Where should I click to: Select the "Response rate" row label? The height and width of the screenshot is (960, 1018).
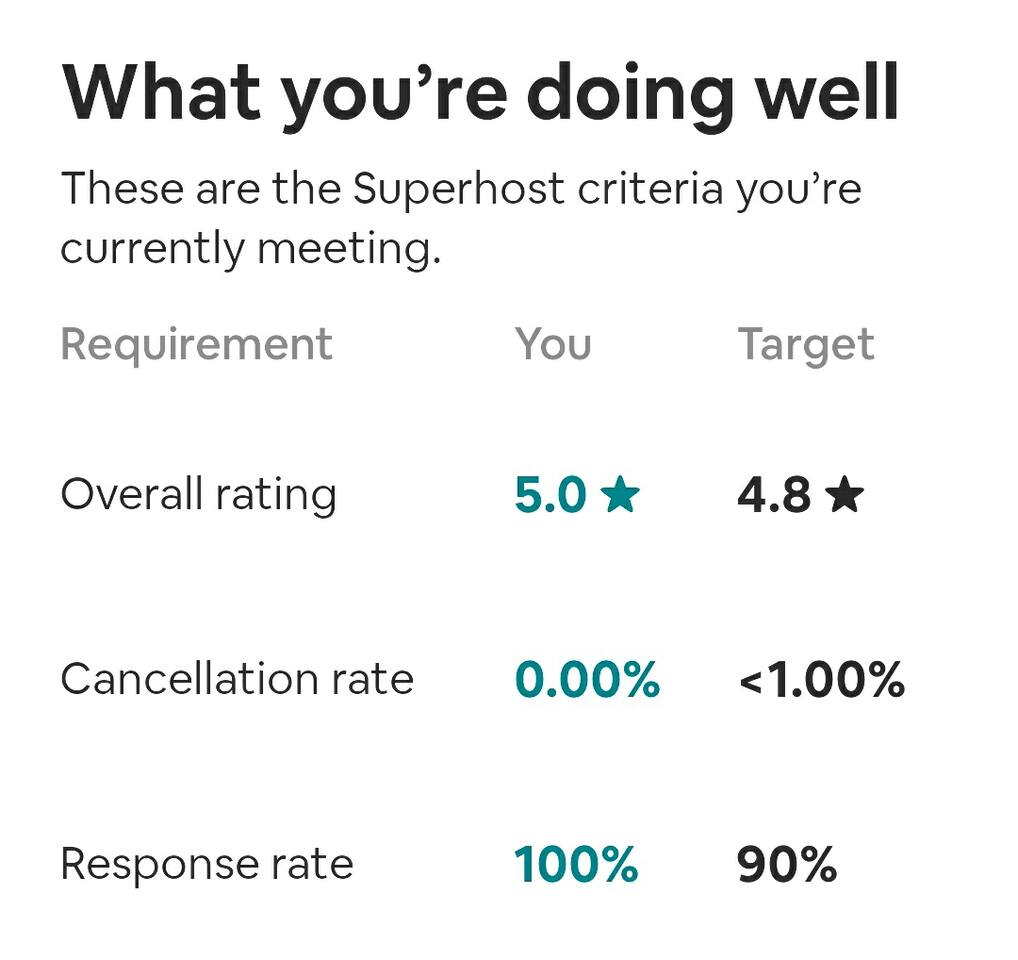207,864
